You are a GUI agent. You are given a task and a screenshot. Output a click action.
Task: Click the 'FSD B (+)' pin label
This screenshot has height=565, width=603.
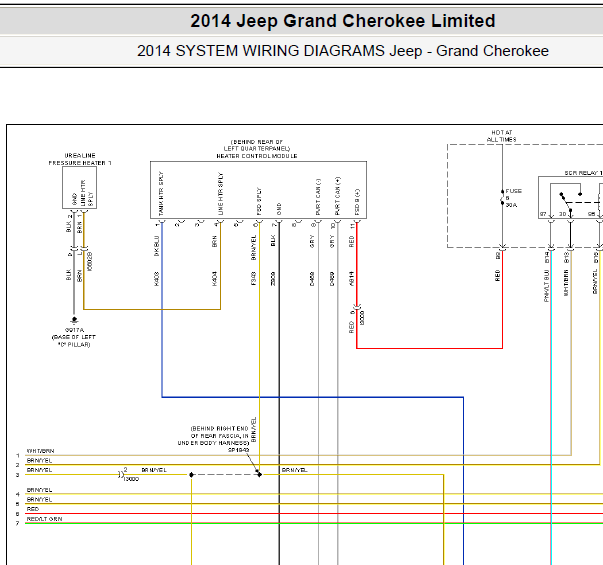[357, 202]
